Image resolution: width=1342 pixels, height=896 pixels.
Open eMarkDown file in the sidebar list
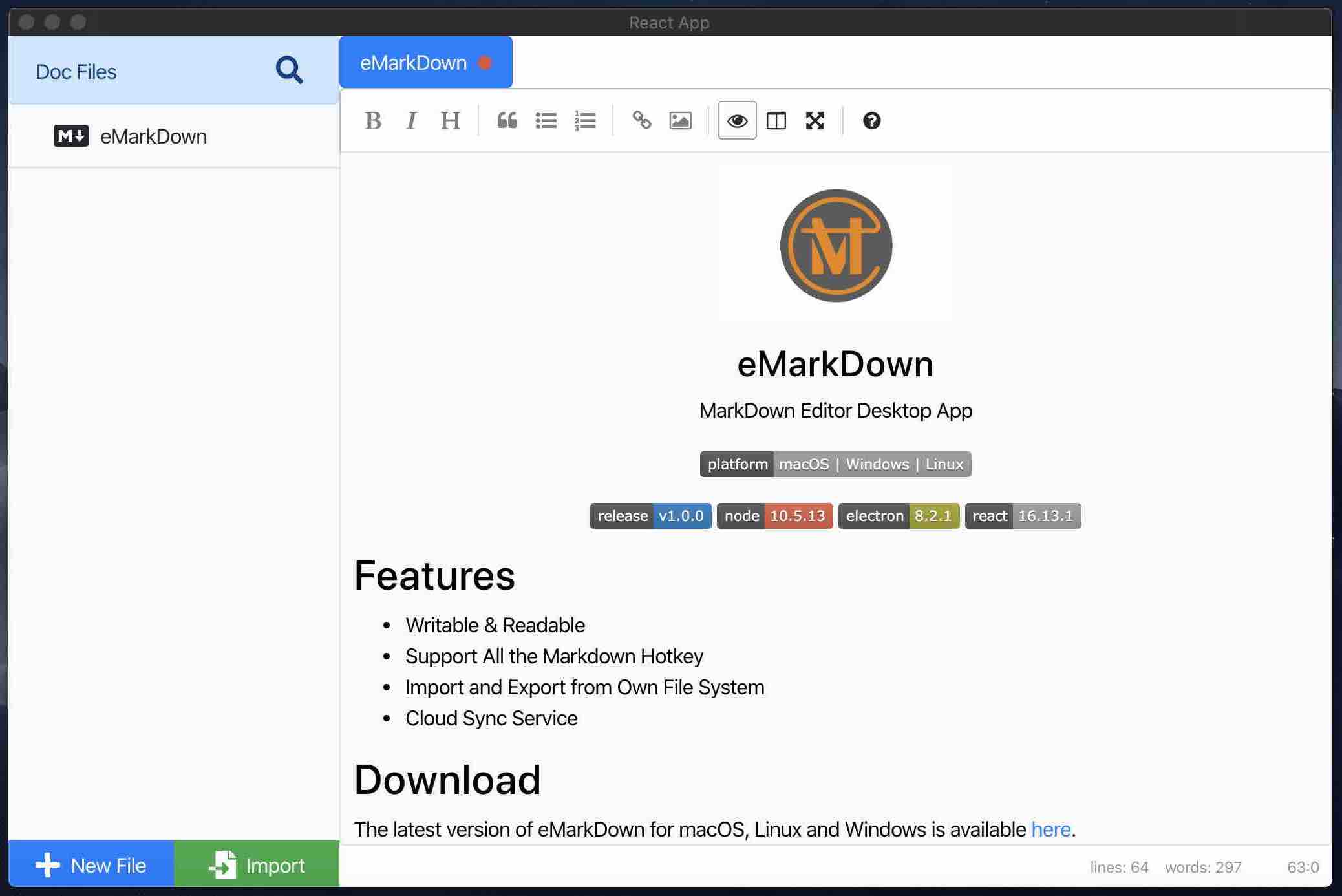pyautogui.click(x=175, y=136)
